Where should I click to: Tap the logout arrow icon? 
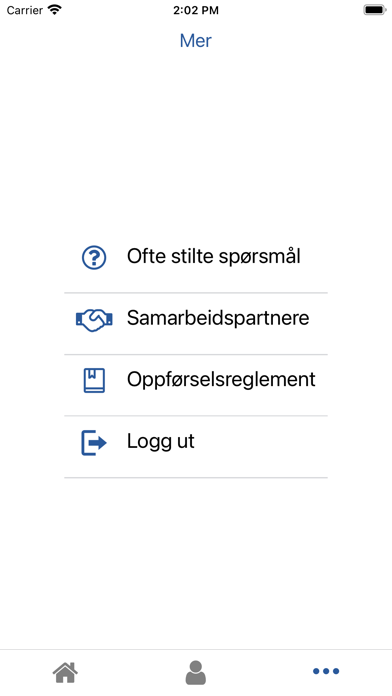pos(94,443)
